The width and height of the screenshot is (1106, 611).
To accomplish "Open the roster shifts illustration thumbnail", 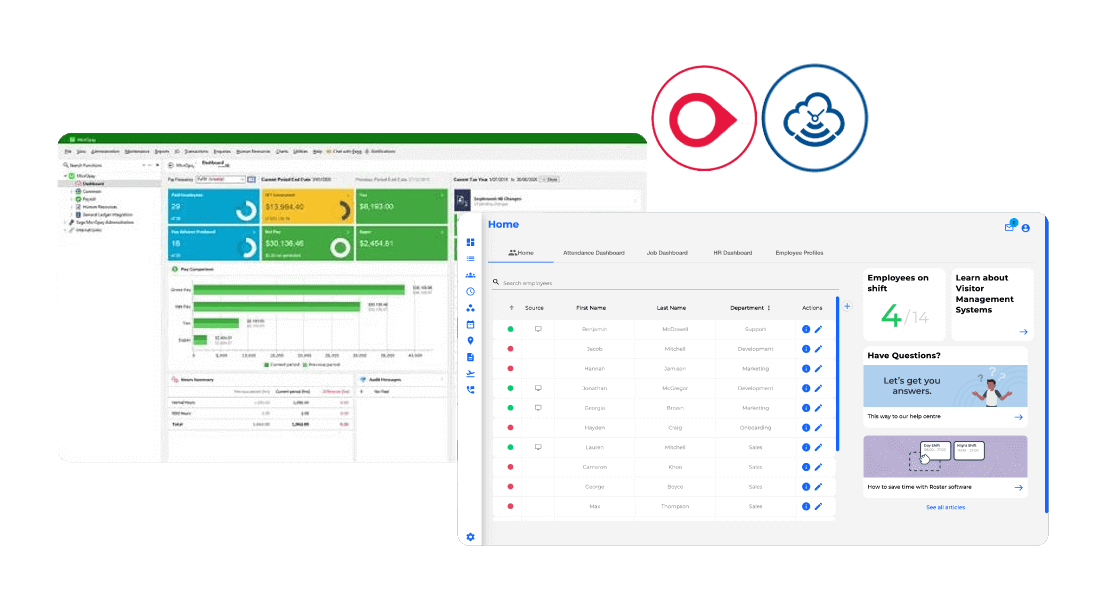I will click(945, 456).
